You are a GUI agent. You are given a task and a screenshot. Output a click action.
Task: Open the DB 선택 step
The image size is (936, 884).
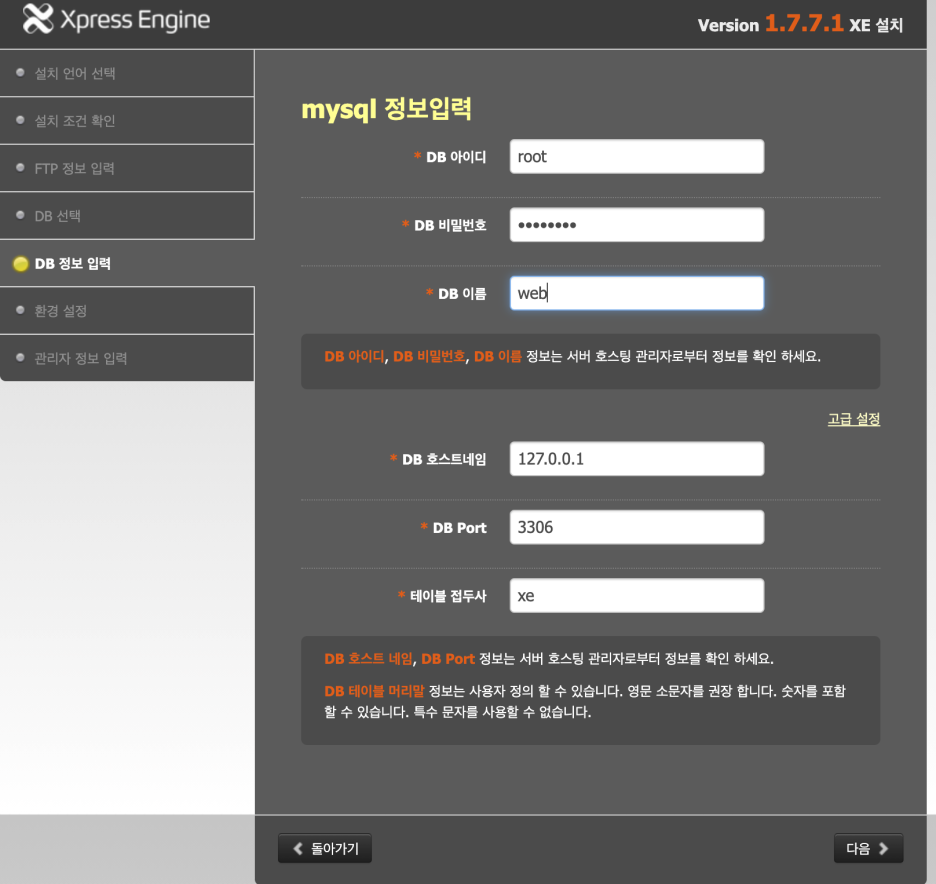coord(127,215)
